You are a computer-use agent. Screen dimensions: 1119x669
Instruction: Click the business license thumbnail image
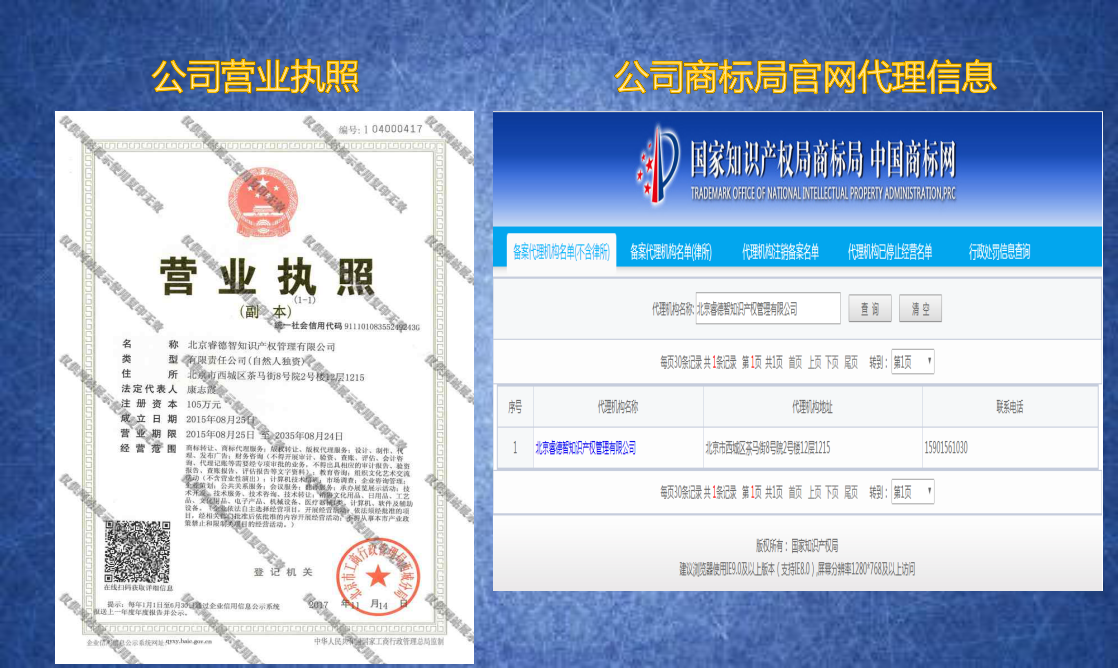264,388
